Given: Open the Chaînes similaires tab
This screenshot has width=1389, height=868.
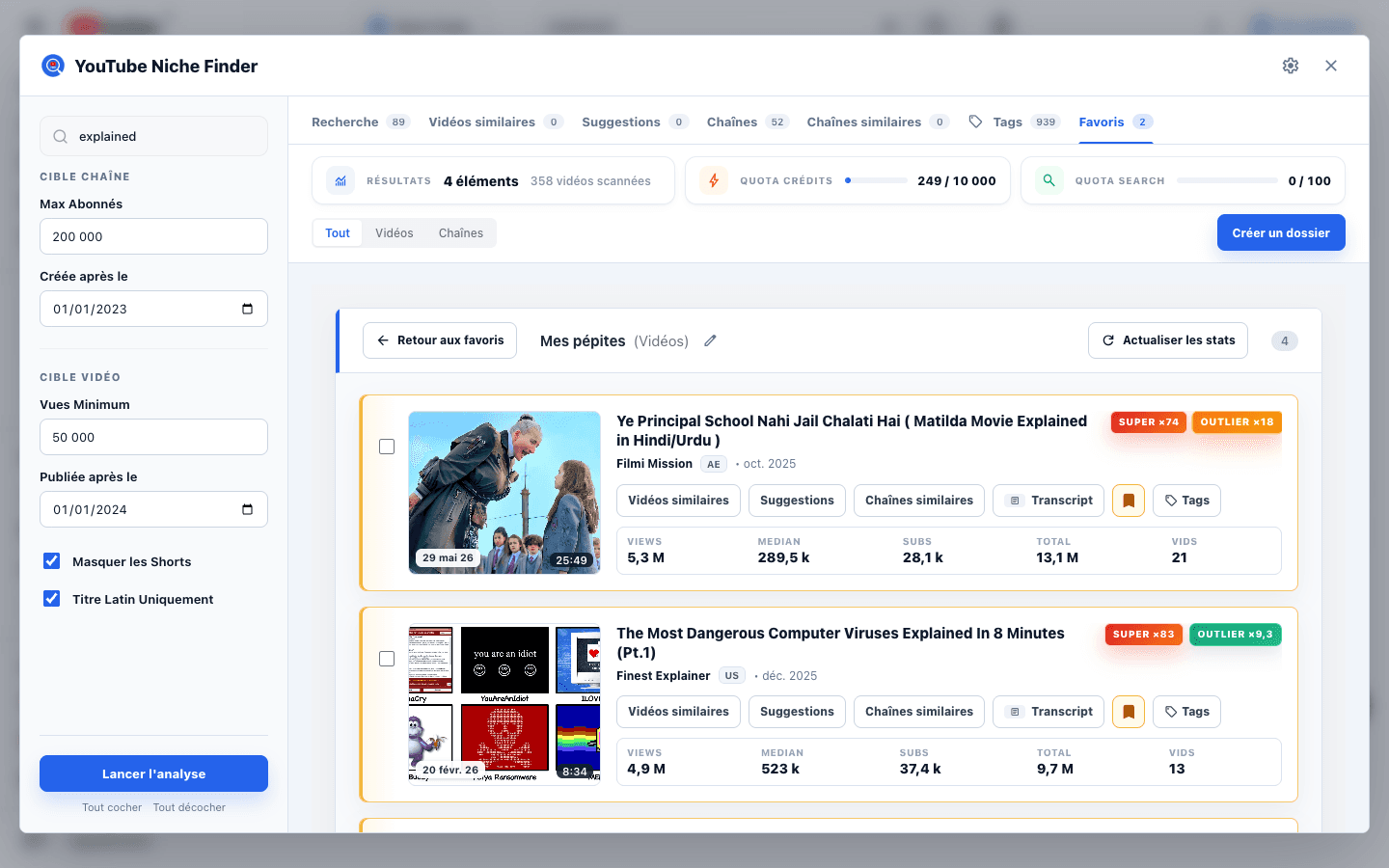Looking at the screenshot, I should coord(878,122).
